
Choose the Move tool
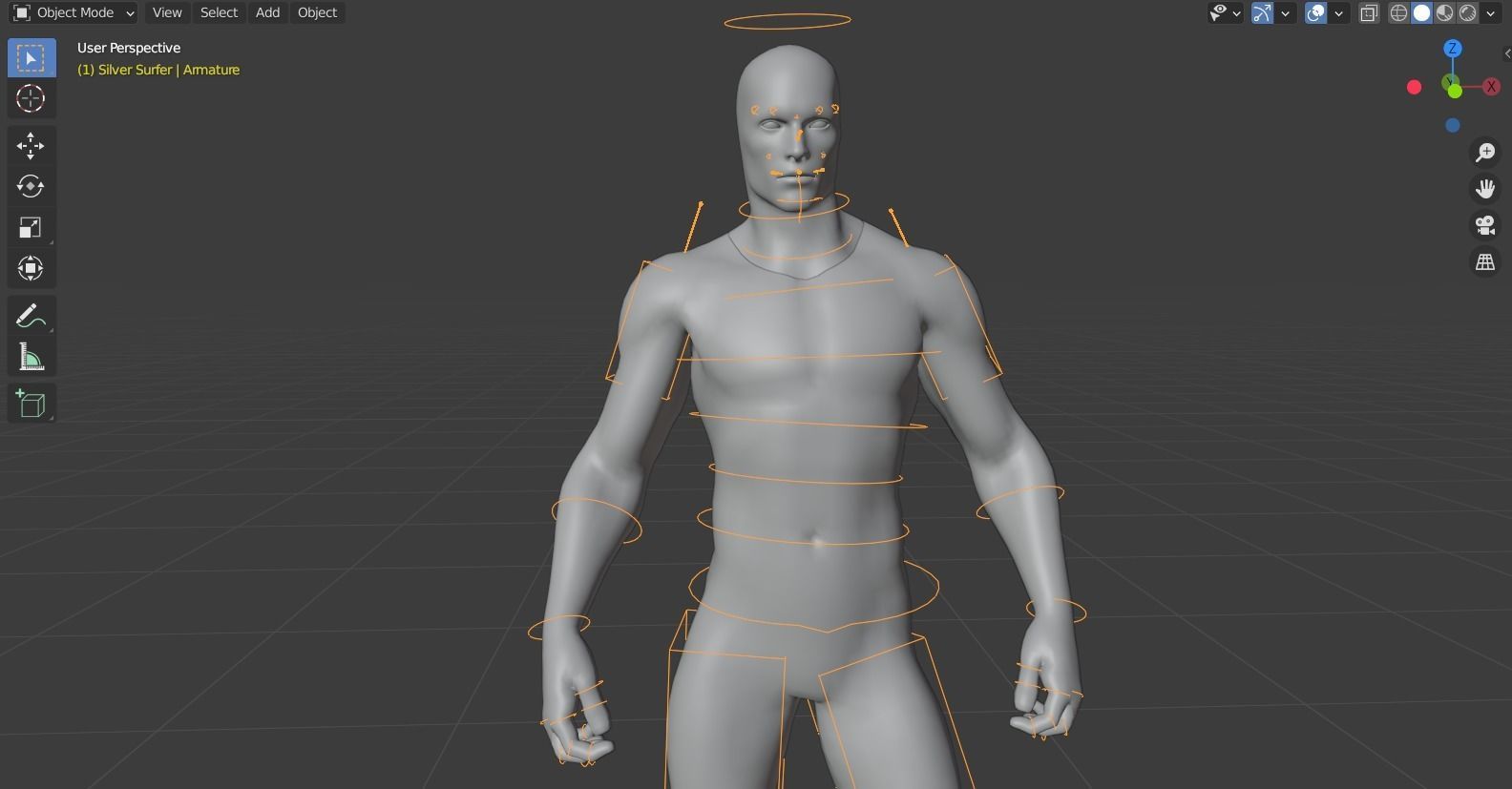point(31,145)
